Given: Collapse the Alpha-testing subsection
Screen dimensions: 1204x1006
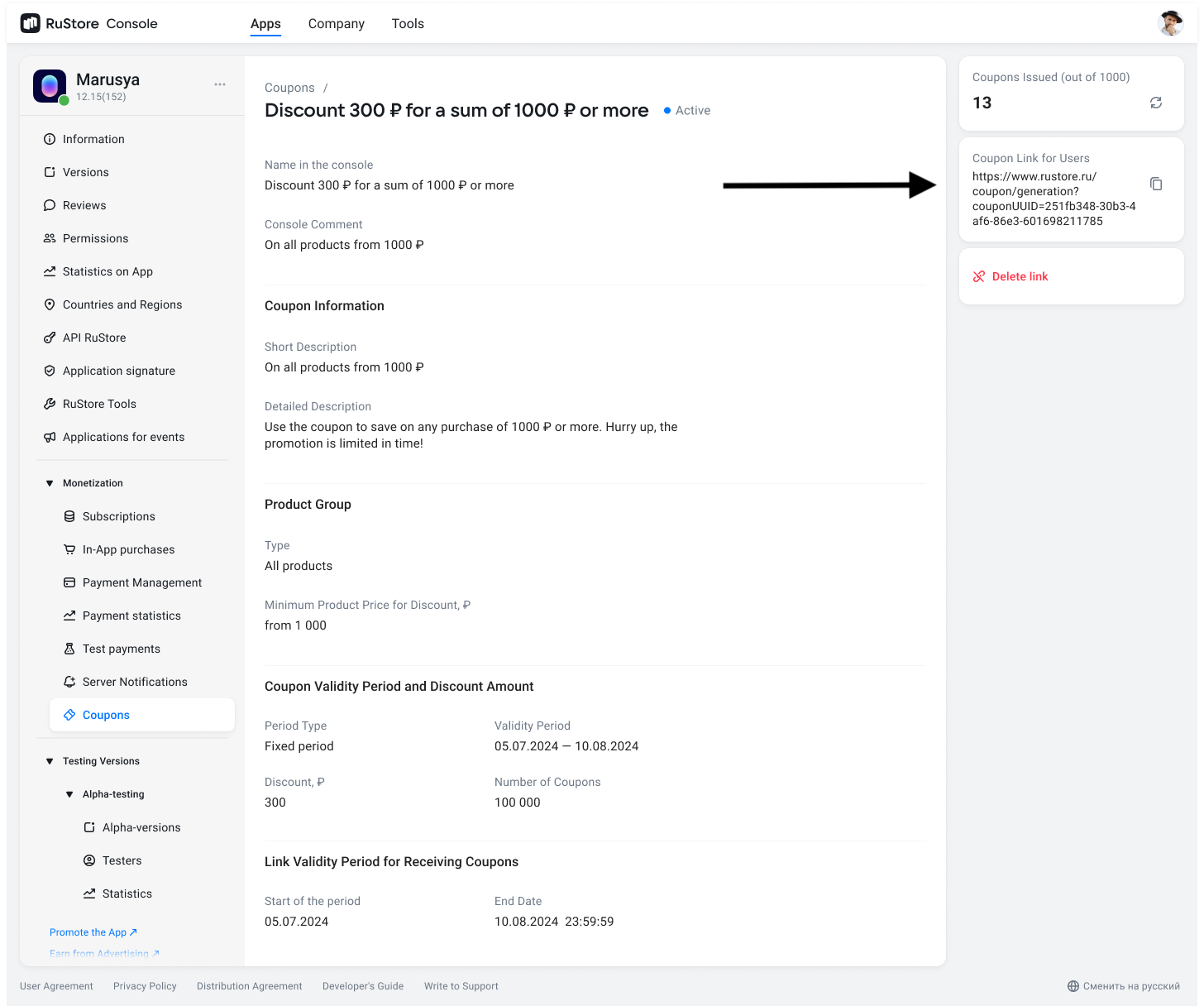Looking at the screenshot, I should (69, 794).
